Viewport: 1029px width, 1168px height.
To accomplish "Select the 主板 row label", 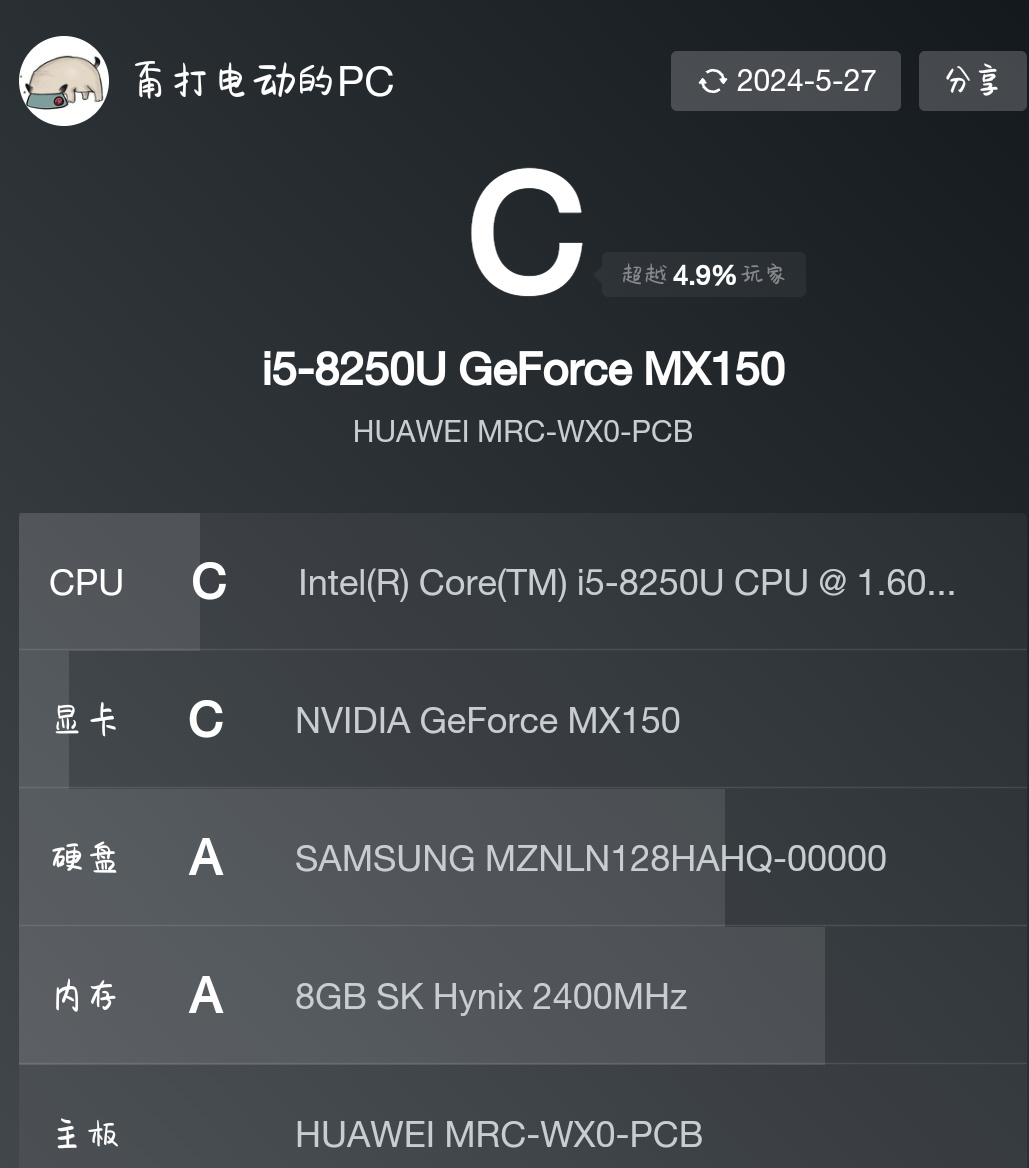I will click(86, 1134).
